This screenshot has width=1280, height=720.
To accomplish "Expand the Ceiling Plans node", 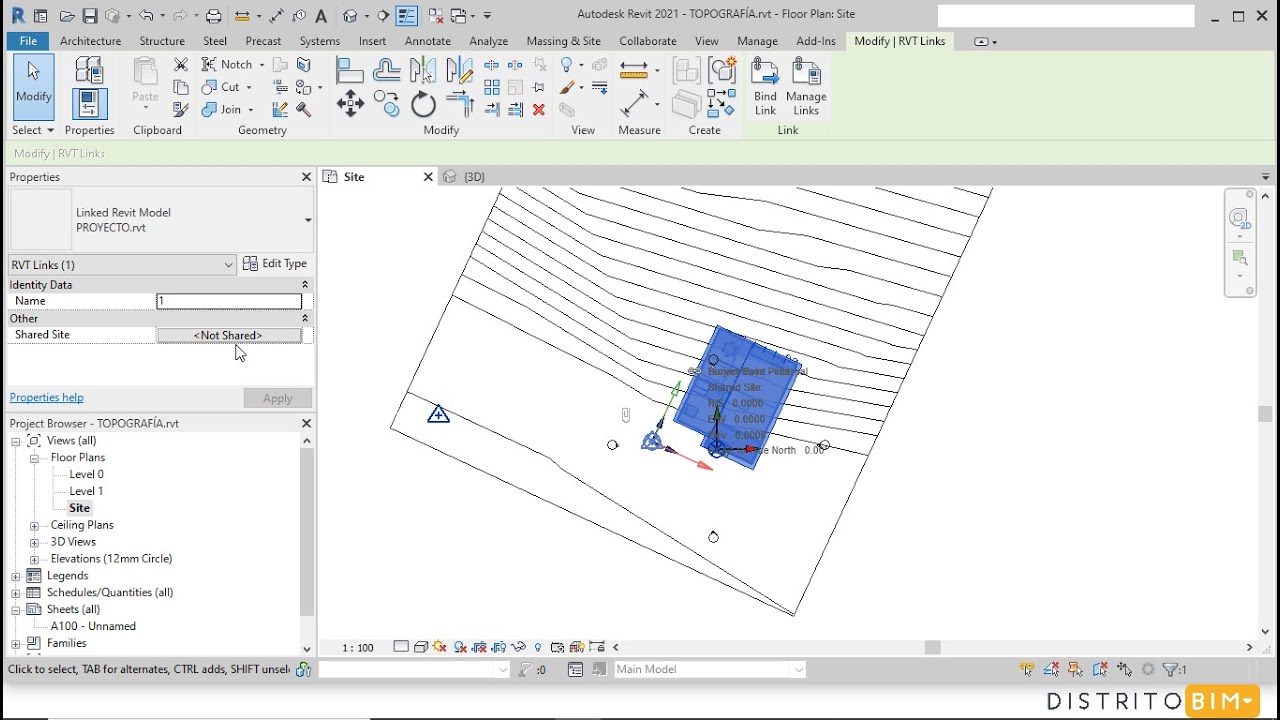I will pyautogui.click(x=34, y=525).
